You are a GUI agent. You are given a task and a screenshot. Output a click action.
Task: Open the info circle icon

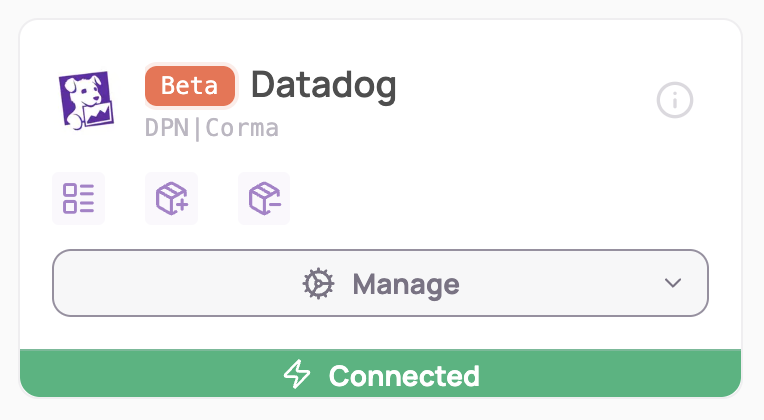coord(675,100)
